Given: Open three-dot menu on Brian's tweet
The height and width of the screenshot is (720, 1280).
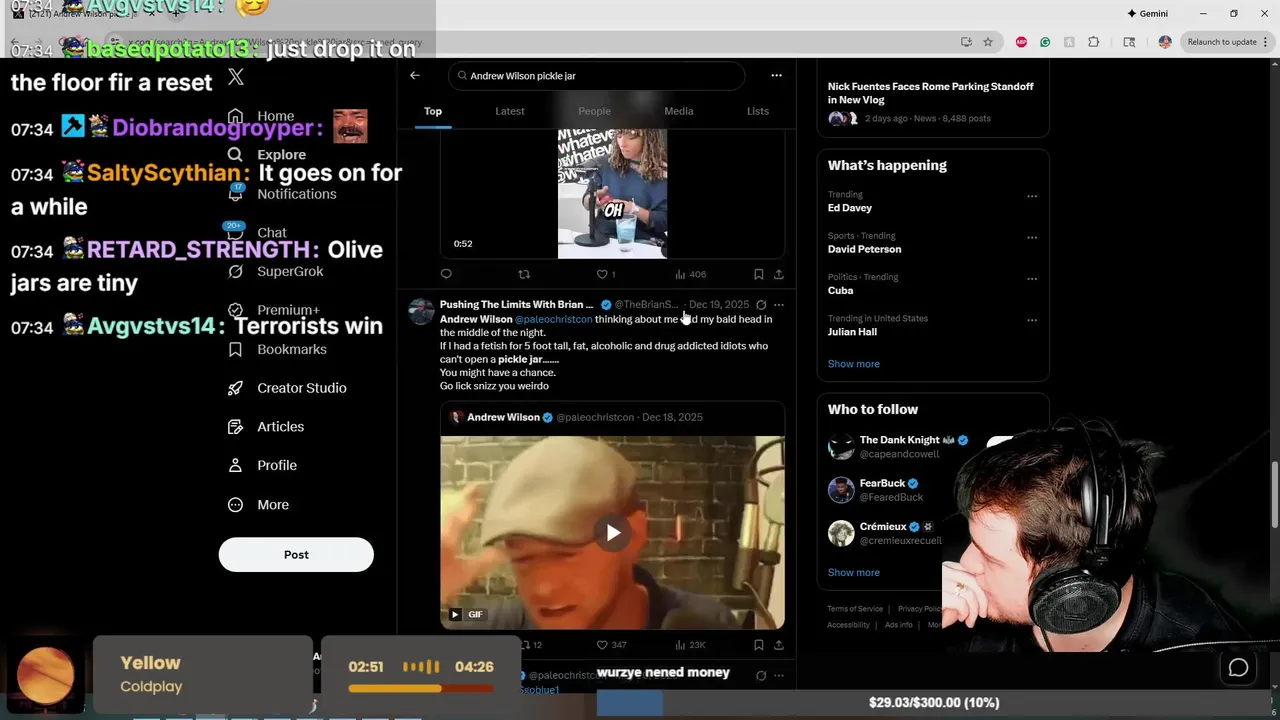Looking at the screenshot, I should pyautogui.click(x=779, y=305).
